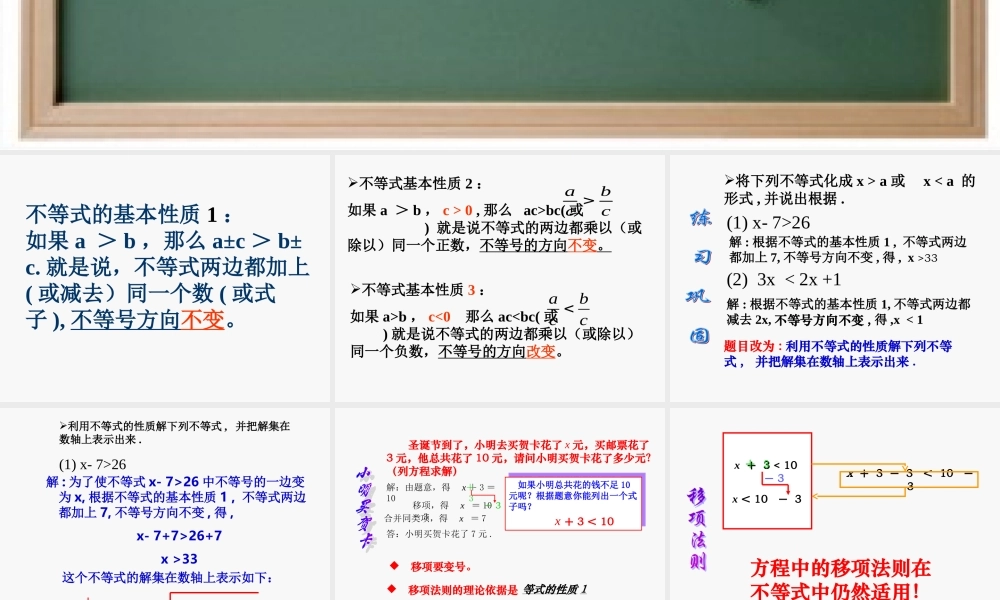The height and width of the screenshot is (600, 1000).
Task: Click the red diamond bullet beside 移项要变号
Action: click(x=395, y=566)
